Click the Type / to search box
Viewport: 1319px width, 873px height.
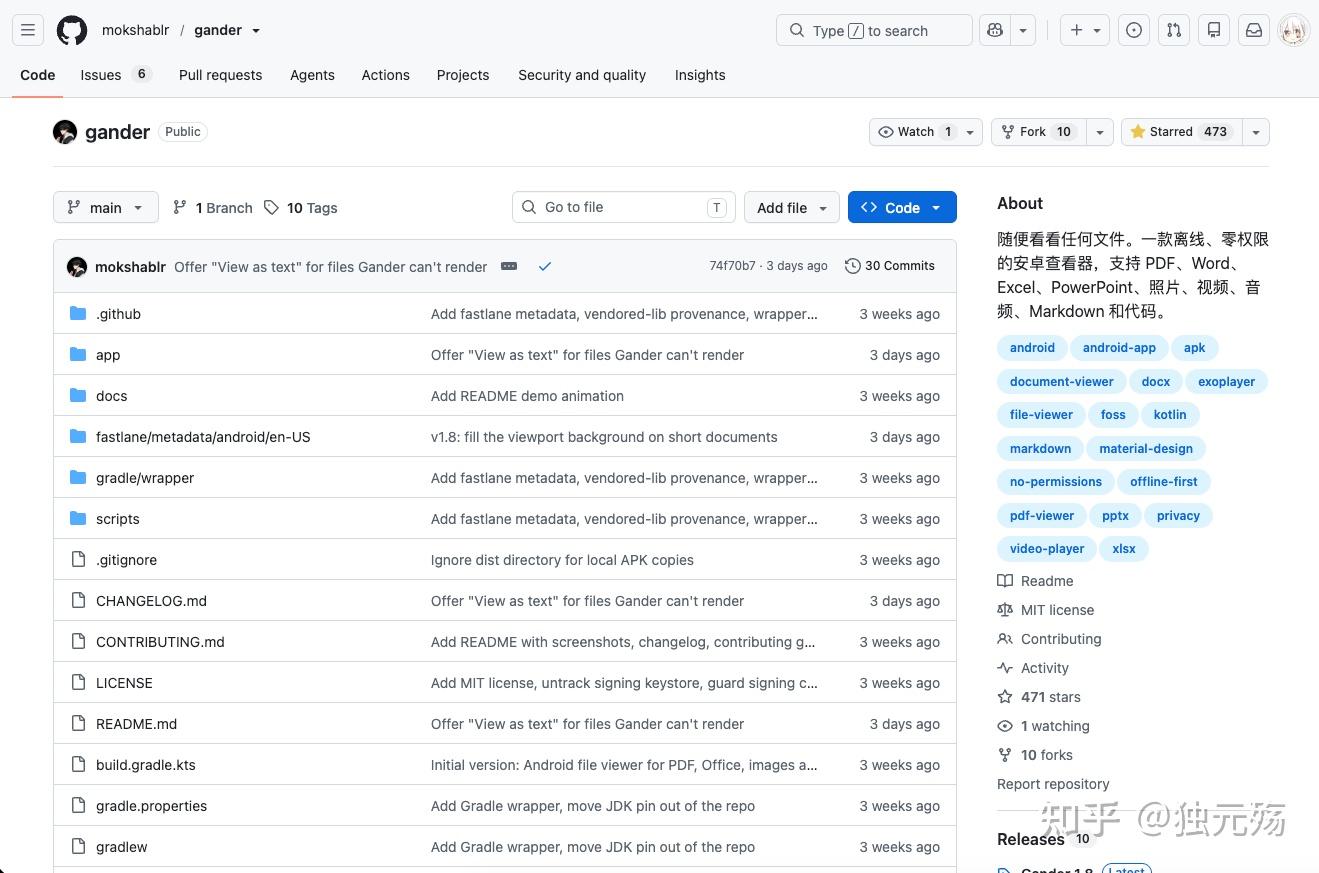874,30
